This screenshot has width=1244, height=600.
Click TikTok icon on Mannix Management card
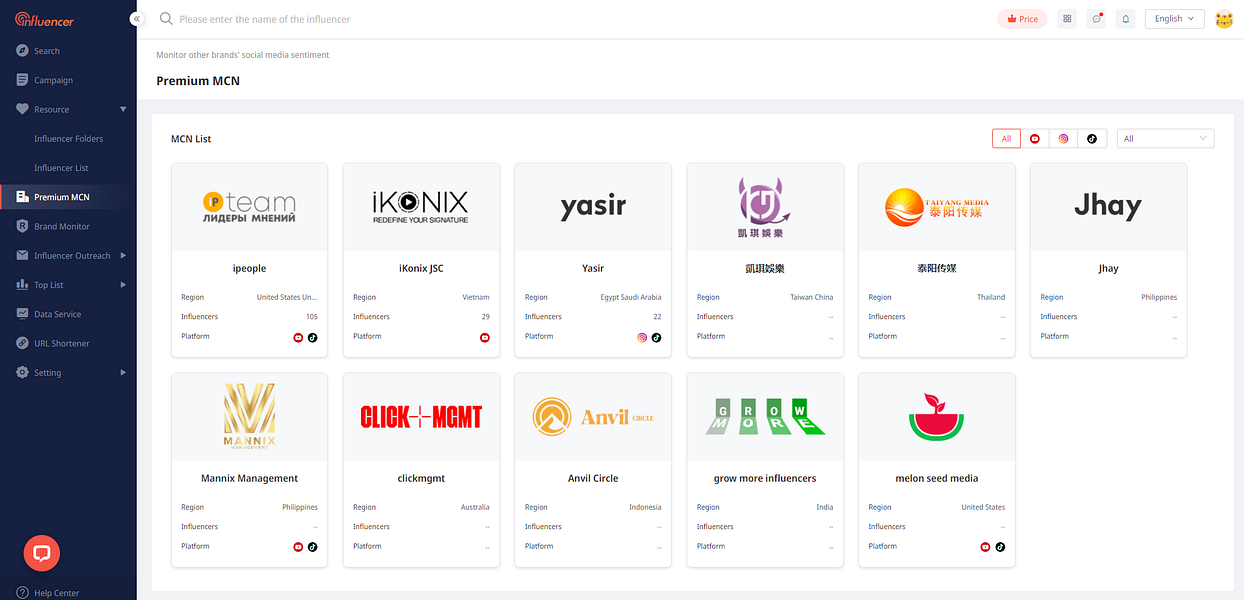[x=312, y=547]
